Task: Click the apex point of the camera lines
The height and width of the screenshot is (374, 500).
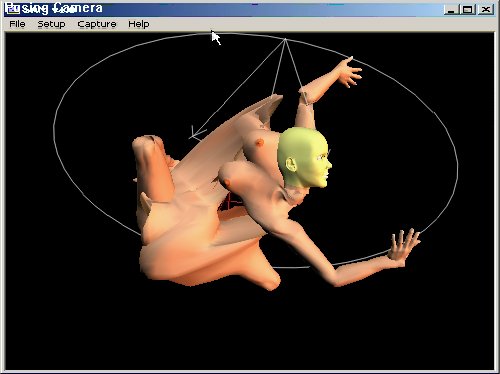Action: tap(285, 39)
